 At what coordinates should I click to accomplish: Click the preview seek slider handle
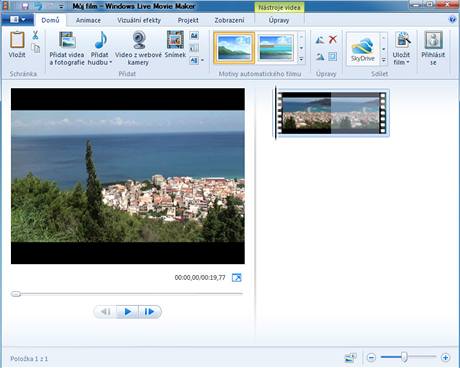tap(16, 294)
